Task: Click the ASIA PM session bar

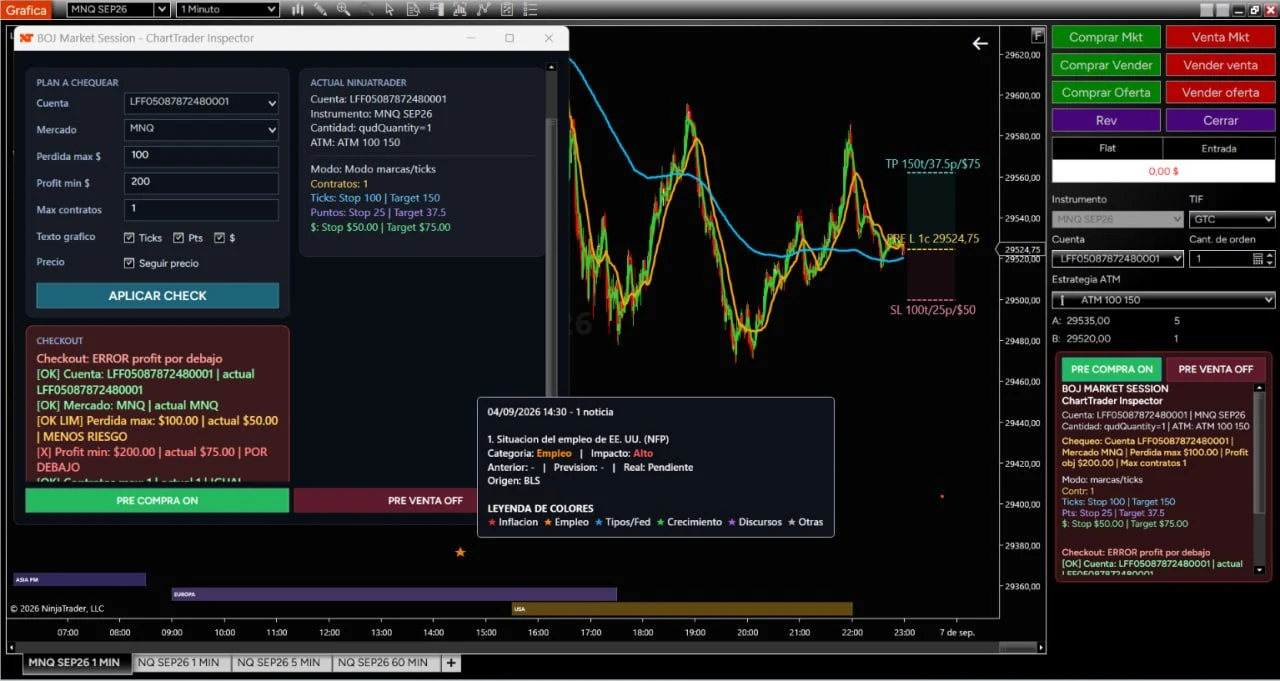Action: (x=79, y=579)
